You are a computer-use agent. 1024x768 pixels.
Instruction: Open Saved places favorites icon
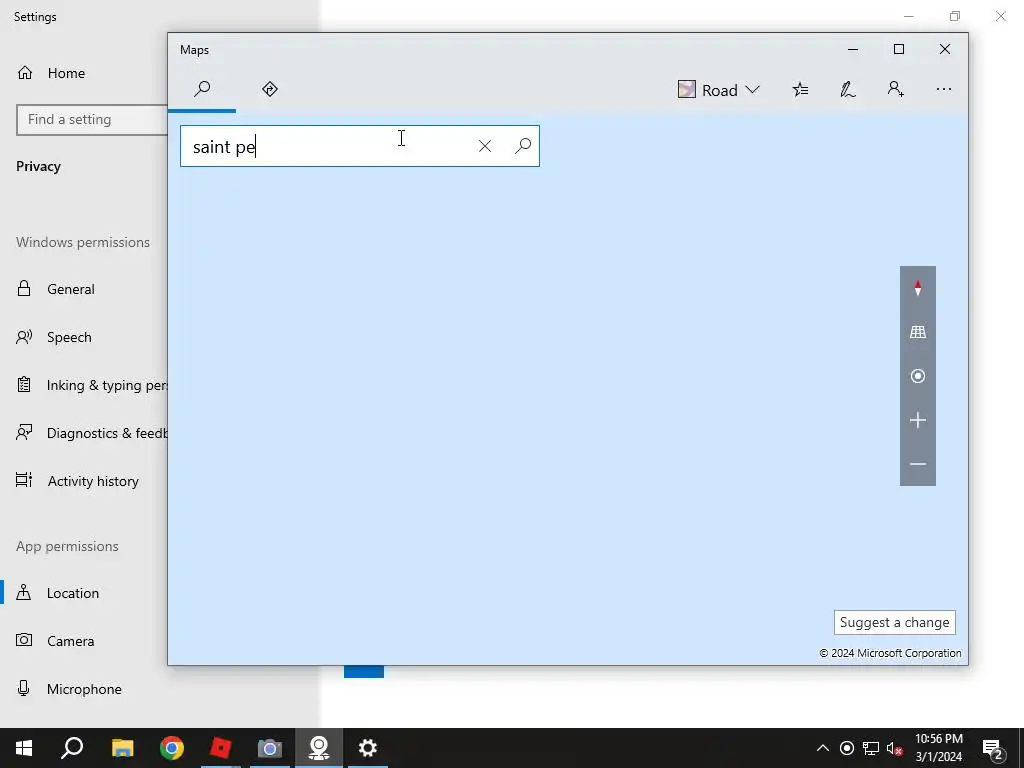801,89
